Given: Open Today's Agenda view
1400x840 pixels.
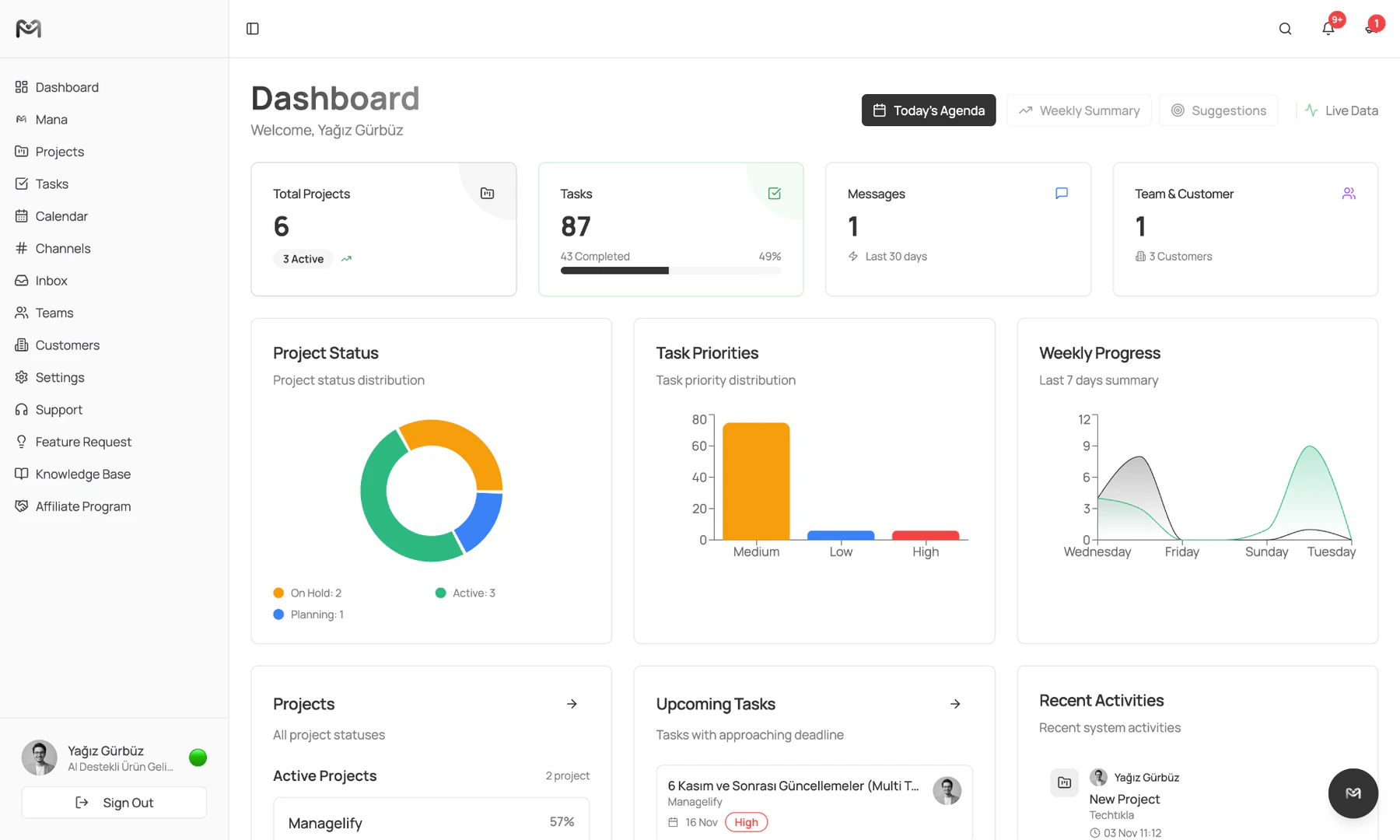Looking at the screenshot, I should click(928, 110).
